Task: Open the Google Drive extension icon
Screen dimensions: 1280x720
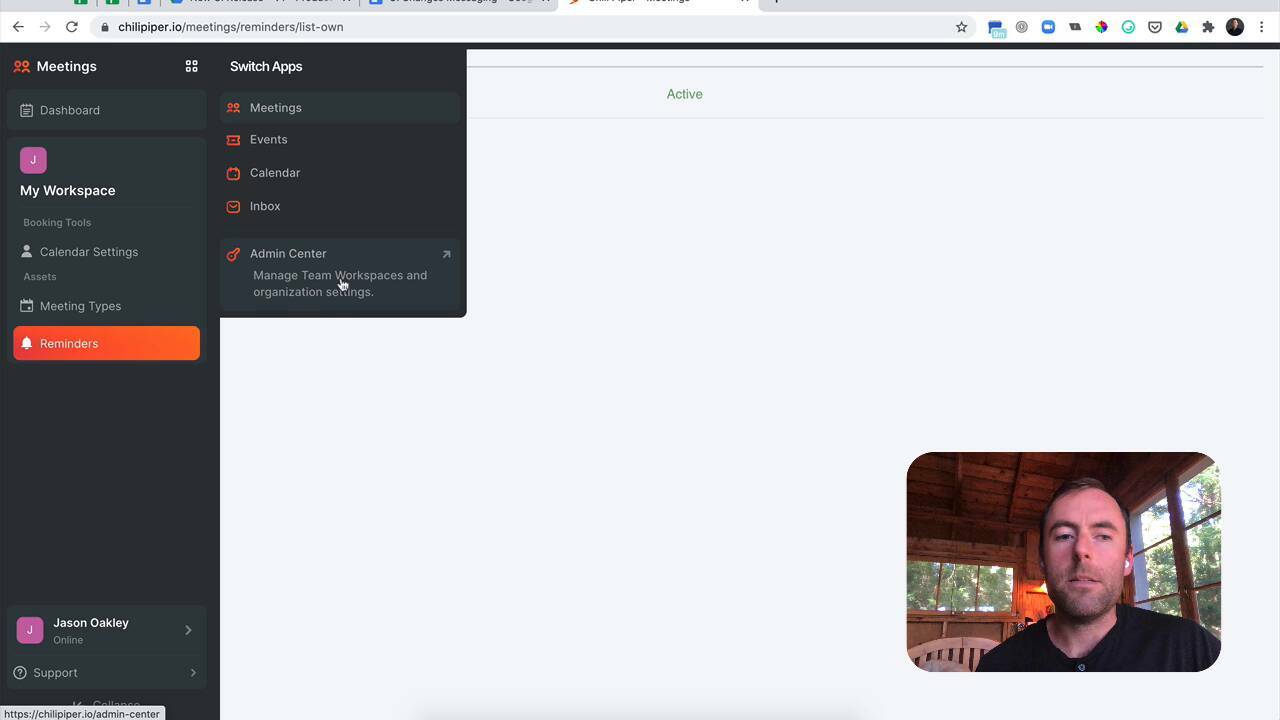Action: pyautogui.click(x=1181, y=27)
